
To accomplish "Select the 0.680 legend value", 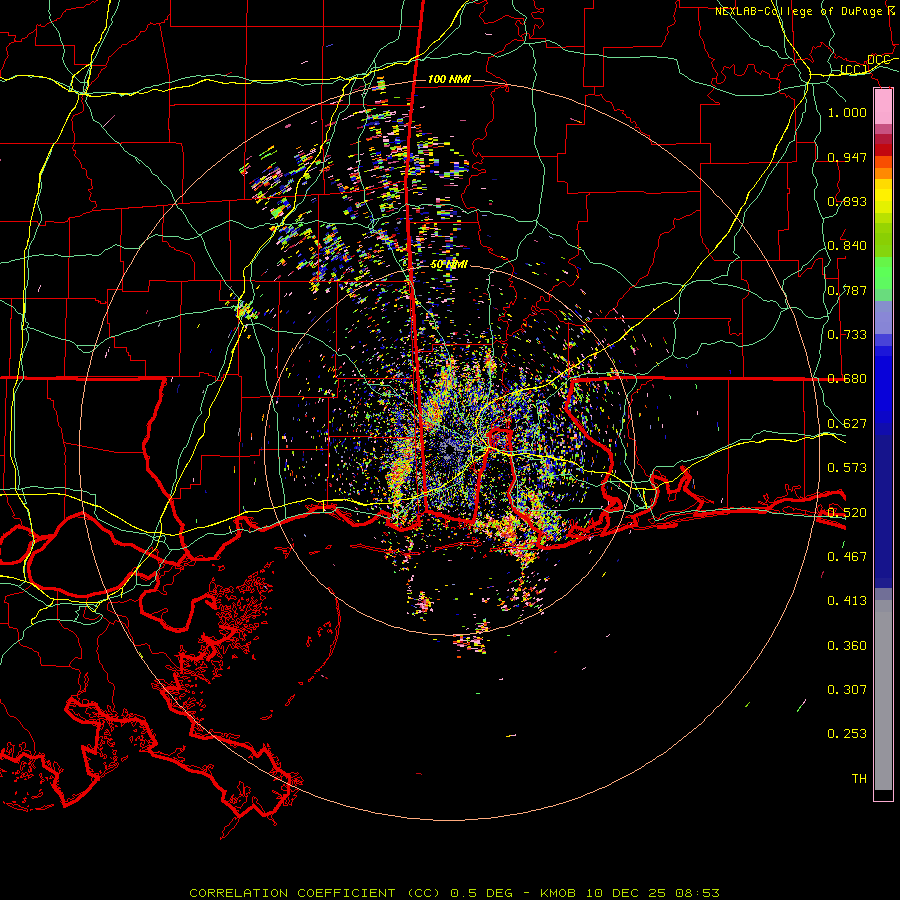I will click(x=847, y=379).
